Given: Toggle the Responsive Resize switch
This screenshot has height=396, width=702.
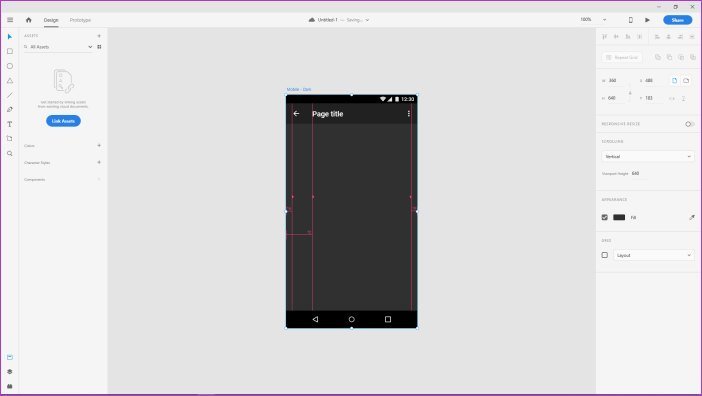Looking at the screenshot, I should [x=689, y=124].
